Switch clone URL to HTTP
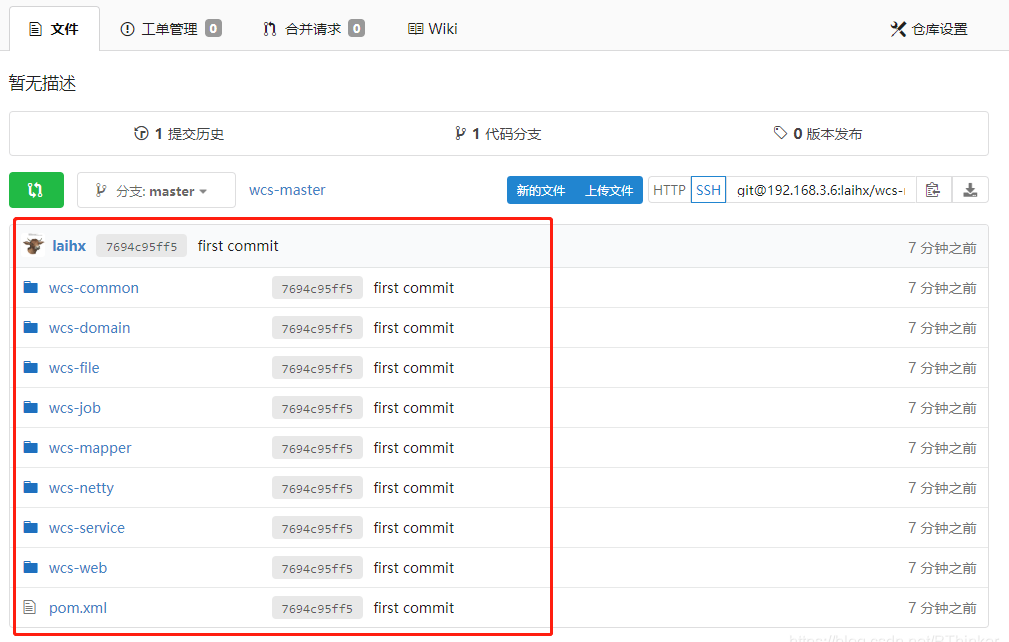 coord(669,190)
